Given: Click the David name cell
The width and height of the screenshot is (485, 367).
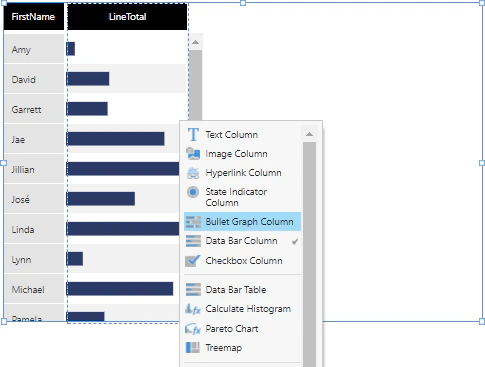Looking at the screenshot, I should tap(34, 79).
